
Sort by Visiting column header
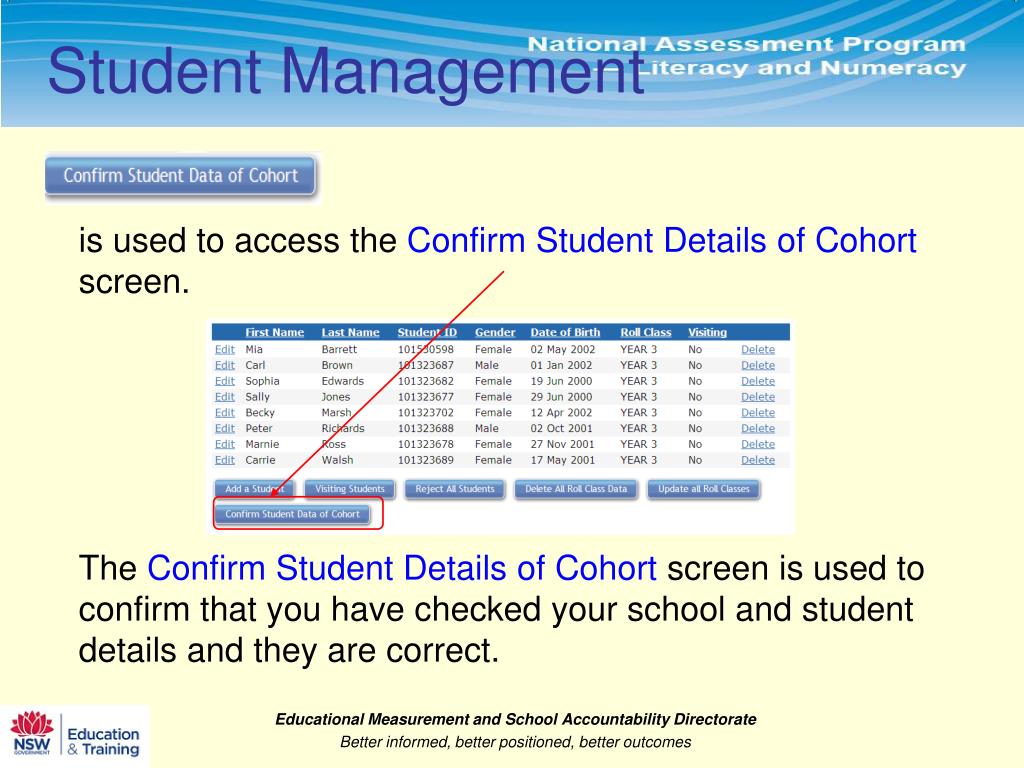point(707,332)
